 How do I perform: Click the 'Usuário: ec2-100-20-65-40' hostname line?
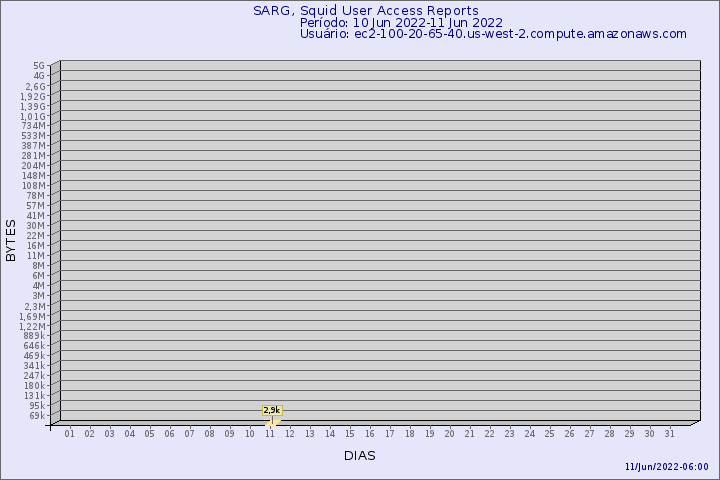click(x=493, y=34)
